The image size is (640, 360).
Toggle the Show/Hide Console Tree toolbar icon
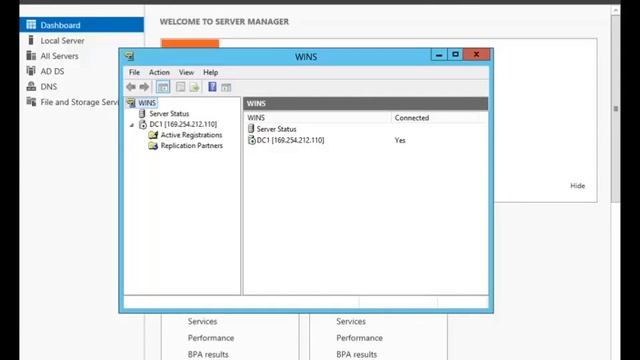point(163,87)
